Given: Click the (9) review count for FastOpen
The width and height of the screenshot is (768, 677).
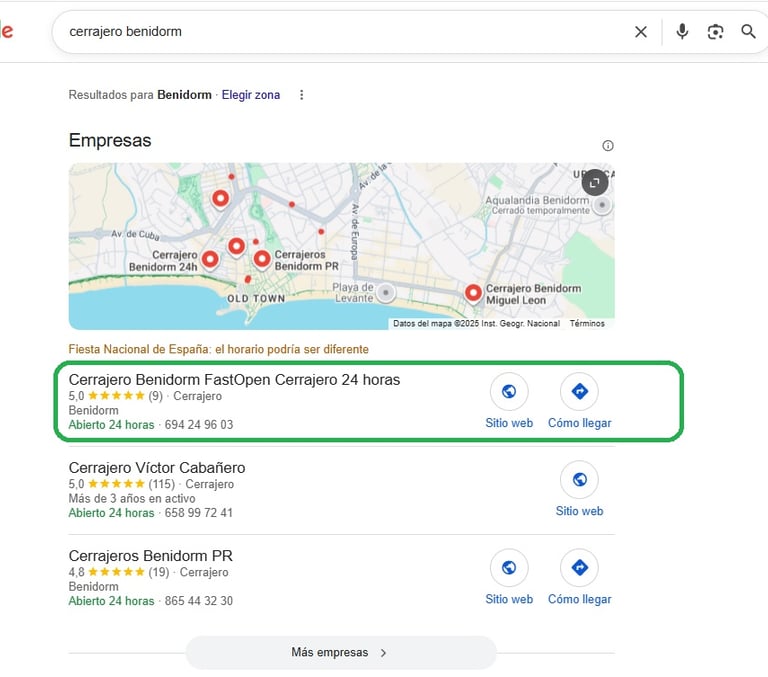Looking at the screenshot, I should pyautogui.click(x=155, y=396).
